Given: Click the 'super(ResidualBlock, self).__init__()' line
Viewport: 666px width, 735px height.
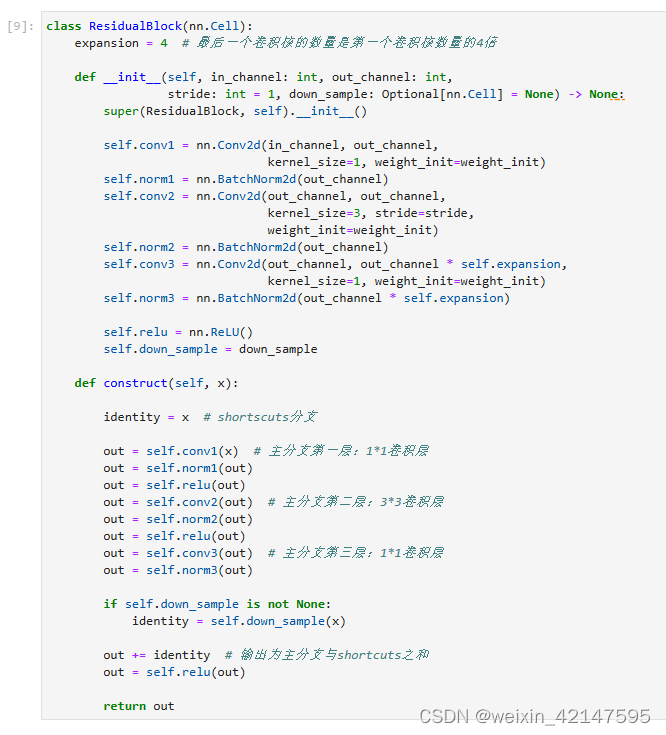Looking at the screenshot, I should point(235,112).
